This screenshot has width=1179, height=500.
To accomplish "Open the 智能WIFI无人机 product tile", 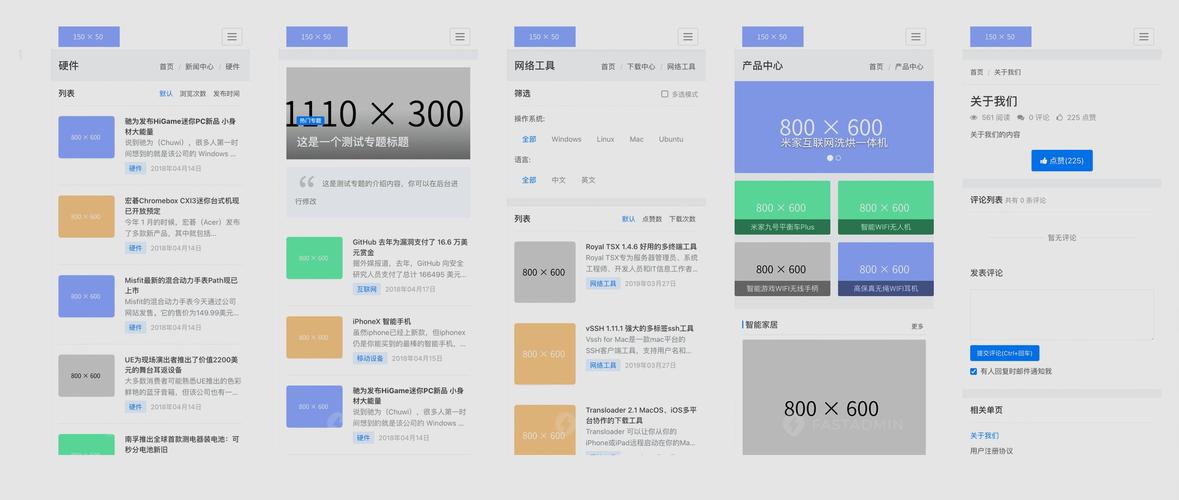I will tap(886, 208).
